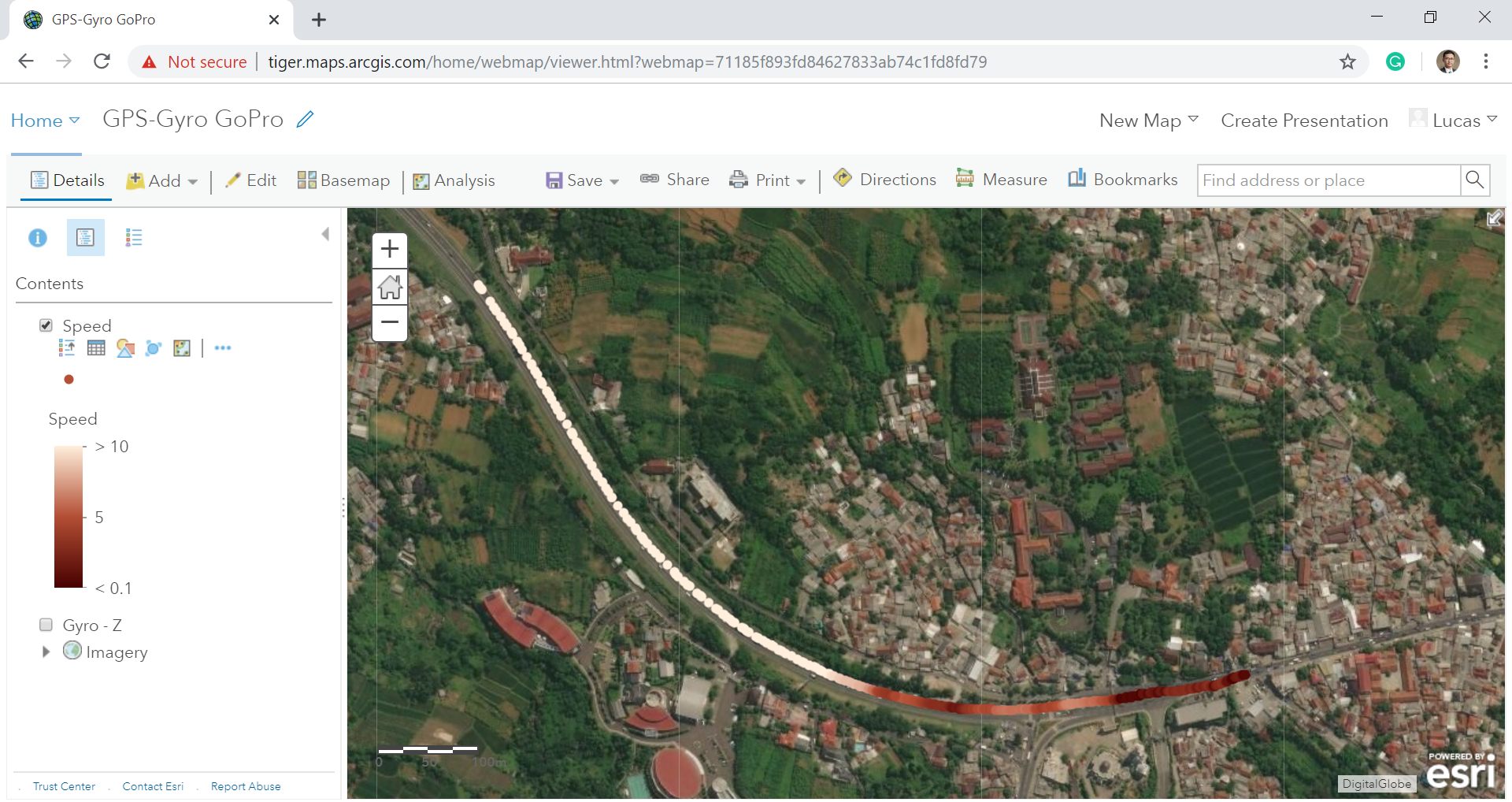
Task: Open the Save dropdown menu
Action: click(x=583, y=180)
